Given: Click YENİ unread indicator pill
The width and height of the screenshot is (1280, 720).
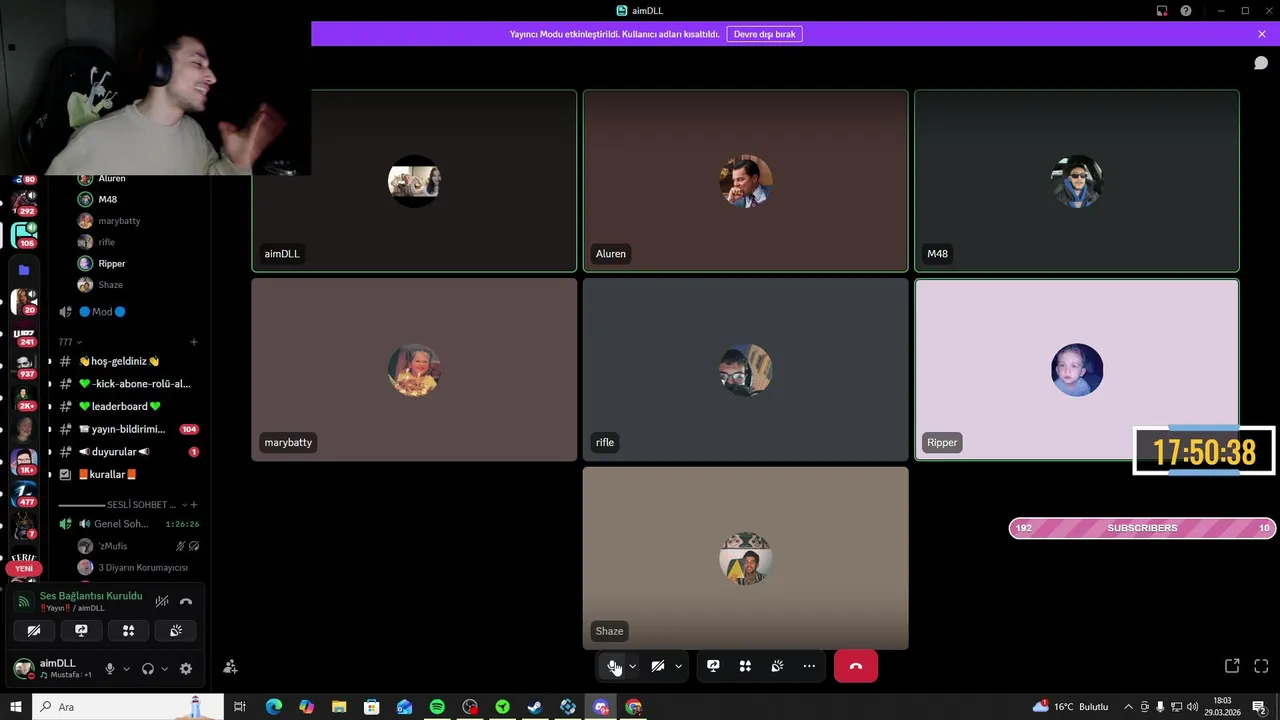Looking at the screenshot, I should pyautogui.click(x=24, y=568).
